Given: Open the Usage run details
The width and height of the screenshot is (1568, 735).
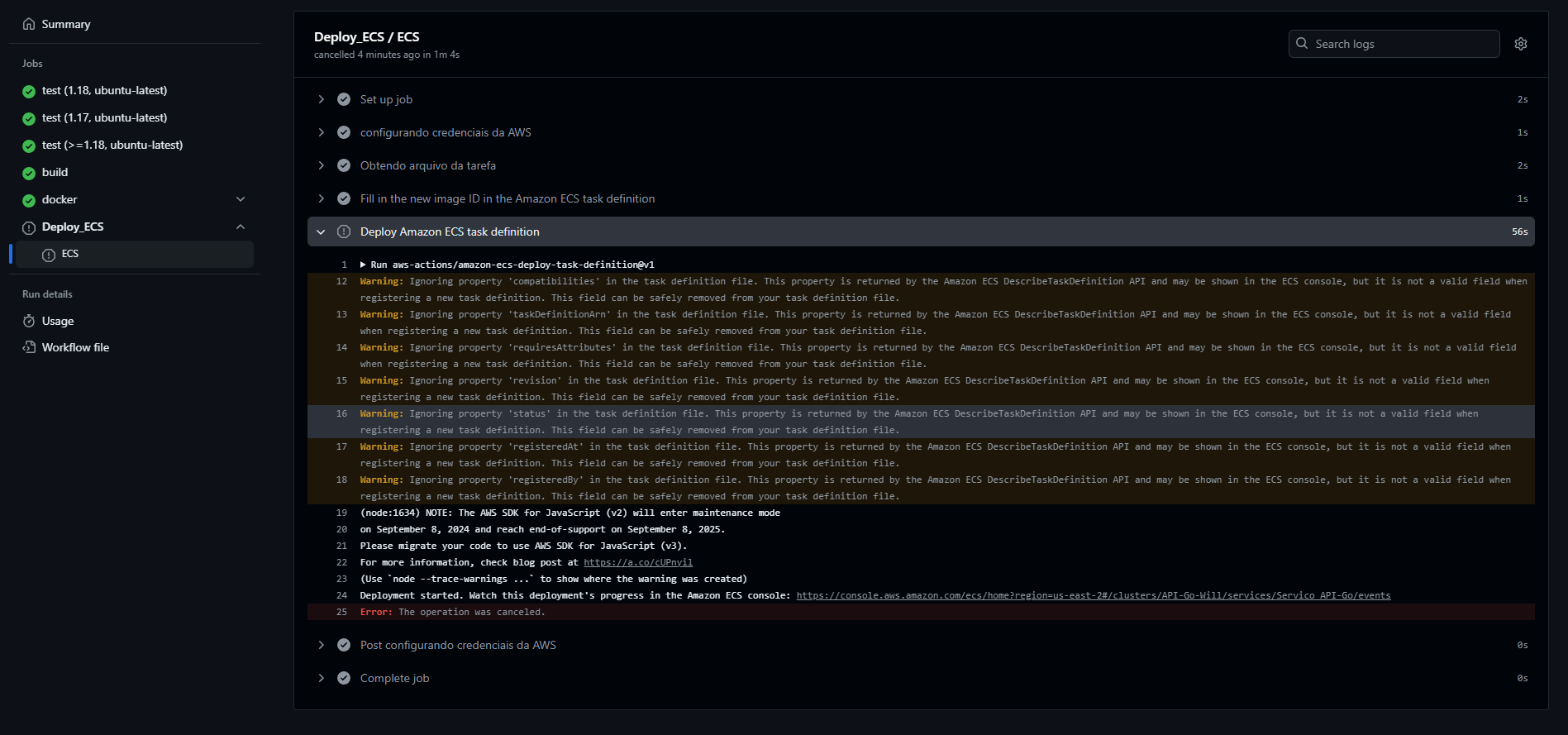Looking at the screenshot, I should tap(58, 321).
